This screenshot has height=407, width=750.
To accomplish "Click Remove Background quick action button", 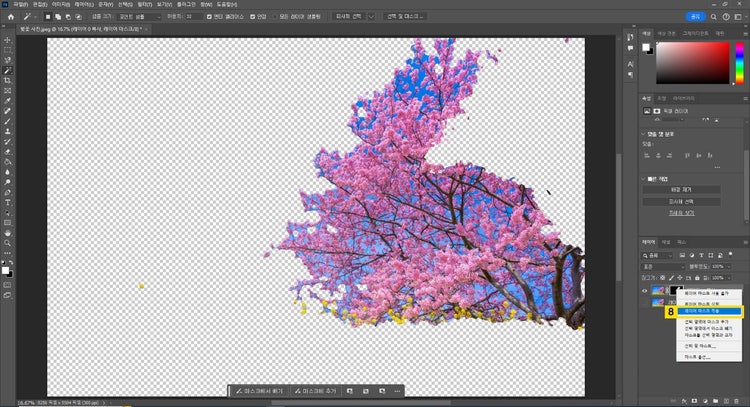I will 681,190.
